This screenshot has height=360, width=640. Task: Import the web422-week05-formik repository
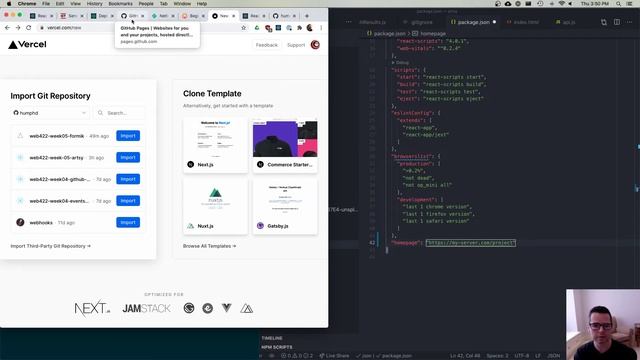coord(128,136)
